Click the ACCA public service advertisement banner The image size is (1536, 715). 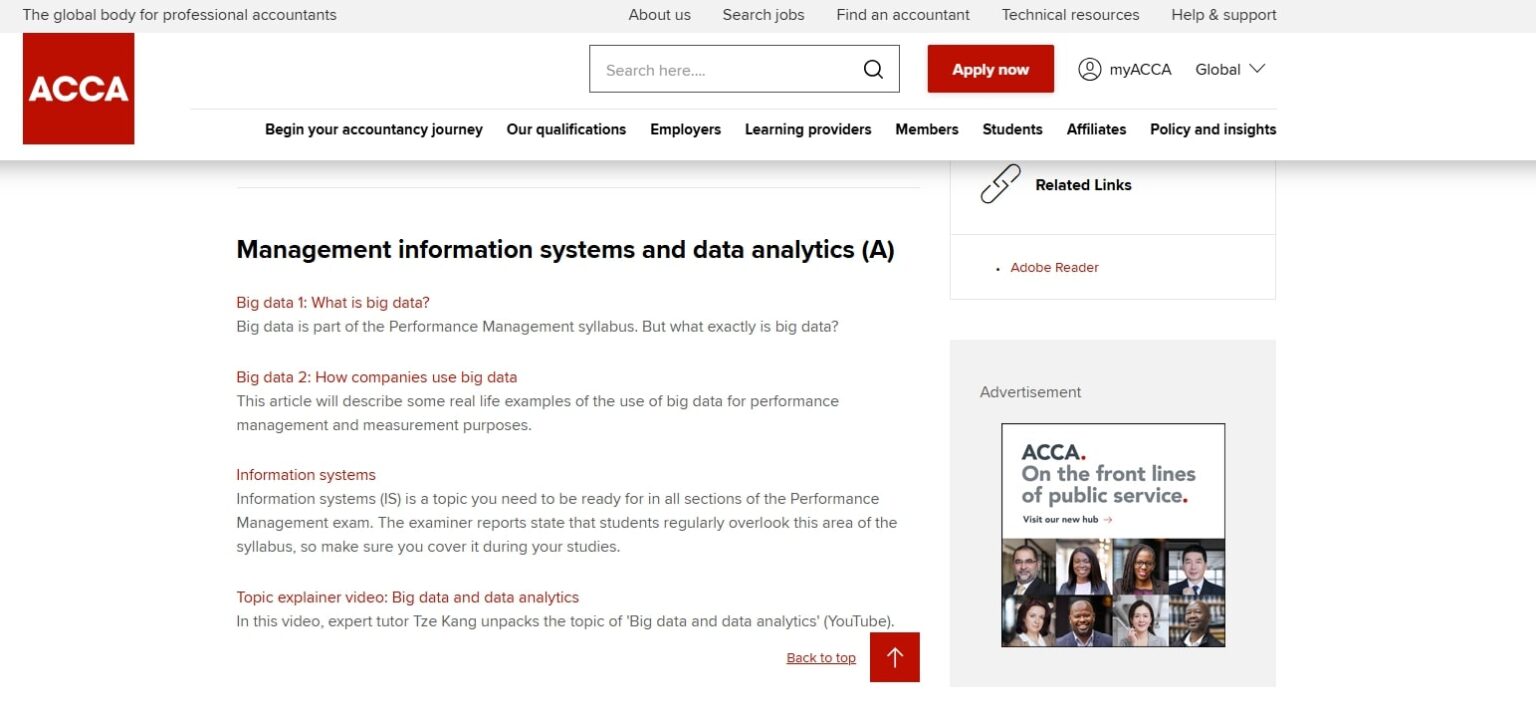point(1112,535)
